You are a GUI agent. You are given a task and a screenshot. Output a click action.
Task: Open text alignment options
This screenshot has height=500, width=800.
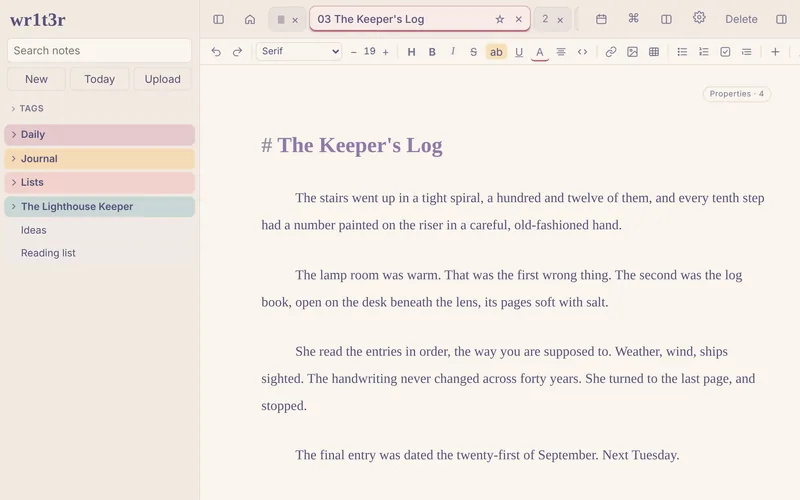561,52
